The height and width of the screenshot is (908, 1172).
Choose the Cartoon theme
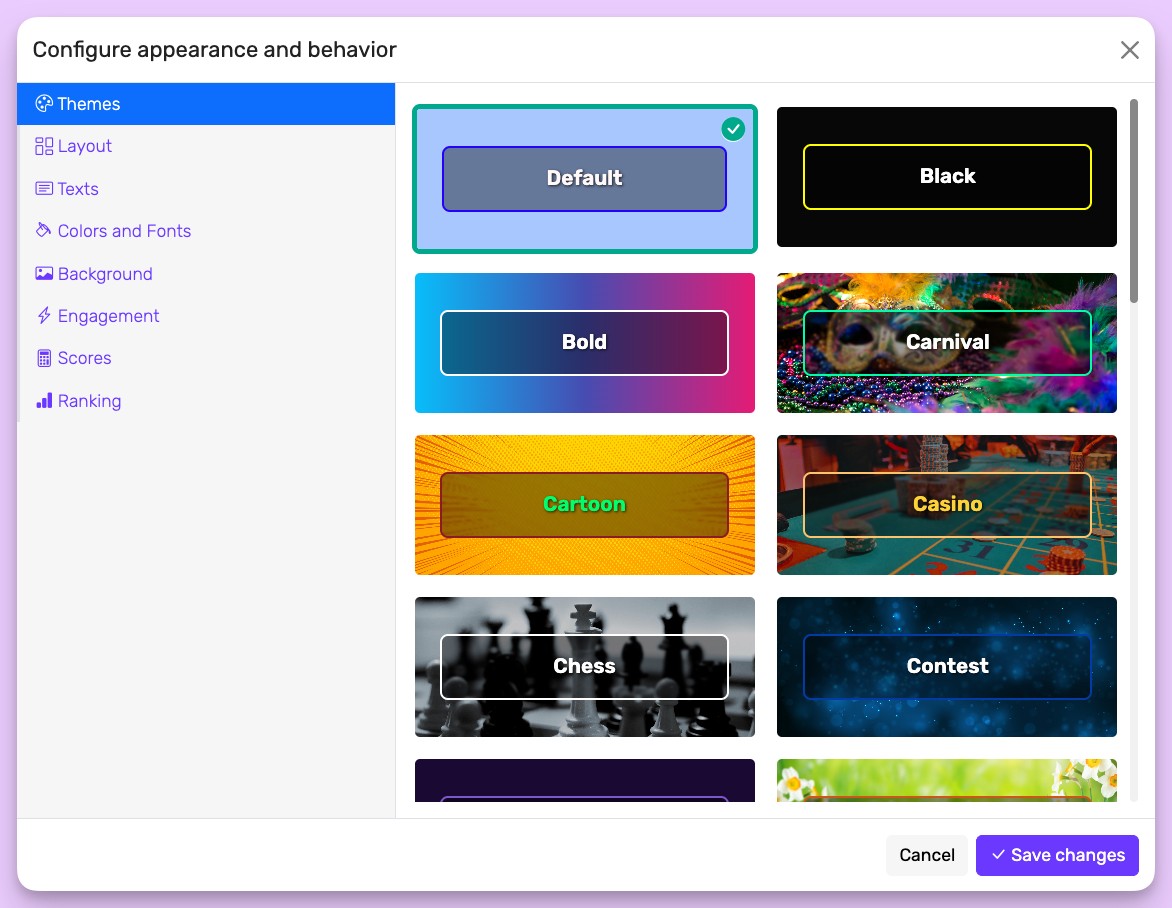point(585,505)
